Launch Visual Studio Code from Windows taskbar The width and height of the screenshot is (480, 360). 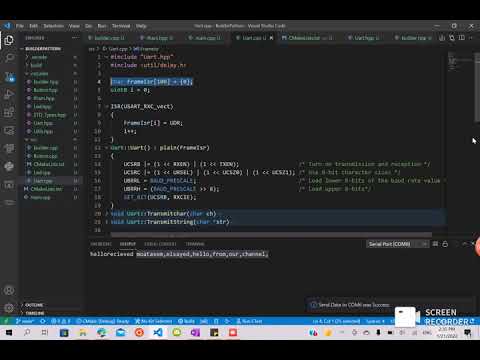click(158, 332)
